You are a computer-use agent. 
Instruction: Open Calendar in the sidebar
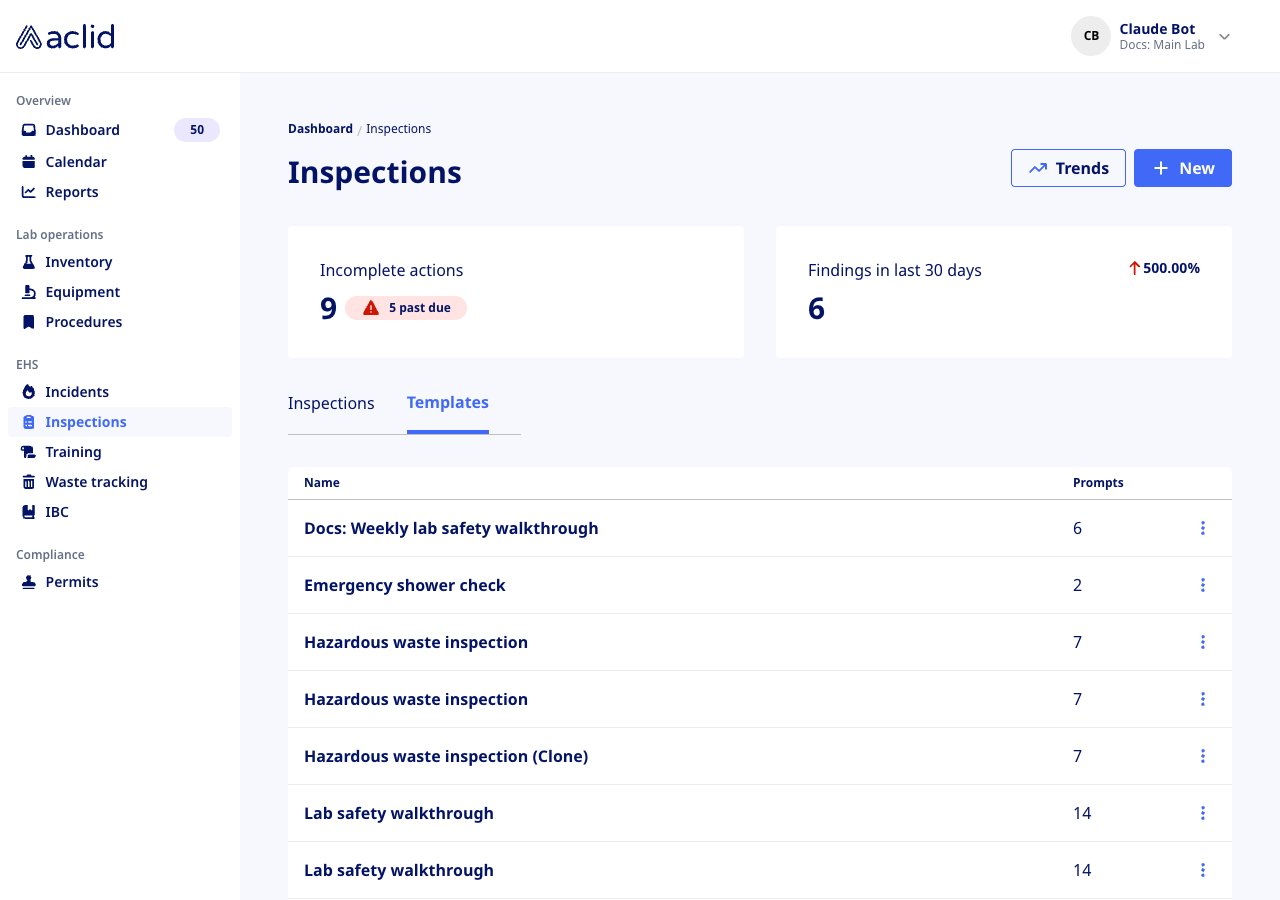point(119,162)
